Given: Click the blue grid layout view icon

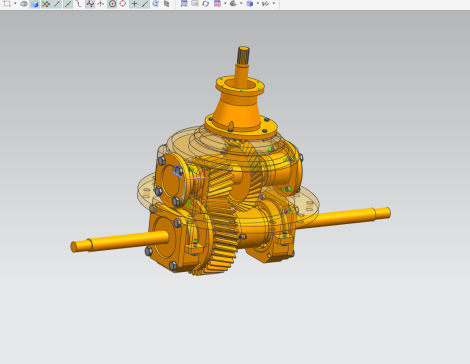Looking at the screenshot, I should pyautogui.click(x=217, y=4).
